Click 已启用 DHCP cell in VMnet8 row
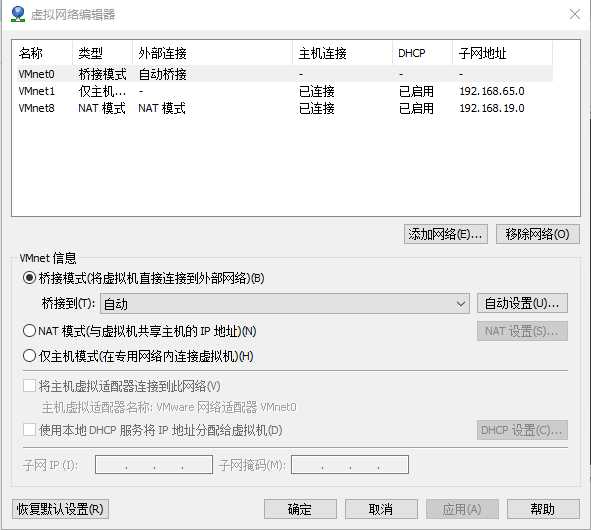The image size is (591, 530). [x=416, y=109]
